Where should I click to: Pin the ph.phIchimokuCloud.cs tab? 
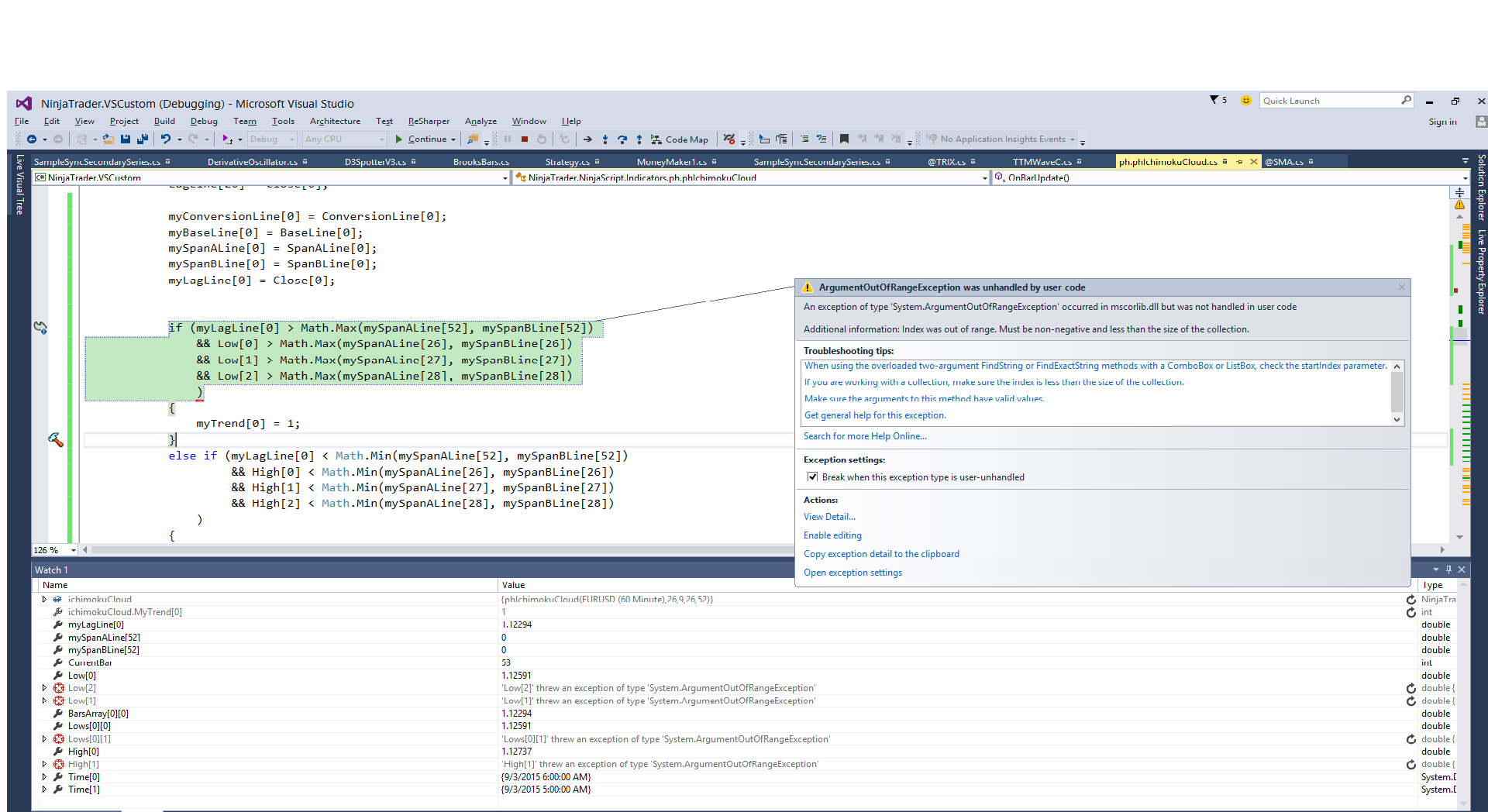1239,162
